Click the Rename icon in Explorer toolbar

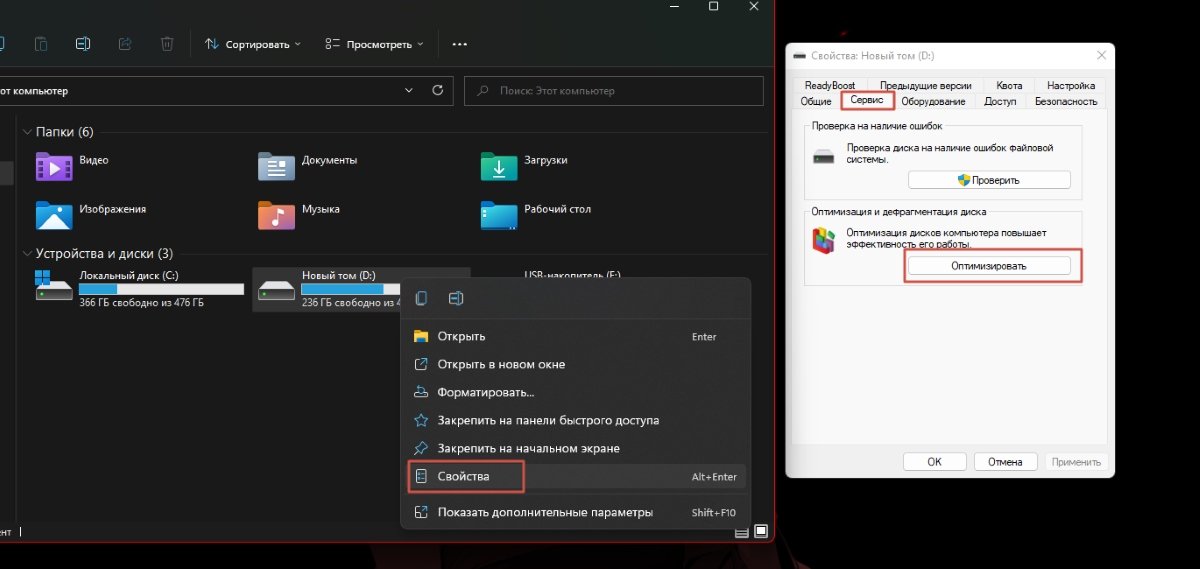(83, 44)
